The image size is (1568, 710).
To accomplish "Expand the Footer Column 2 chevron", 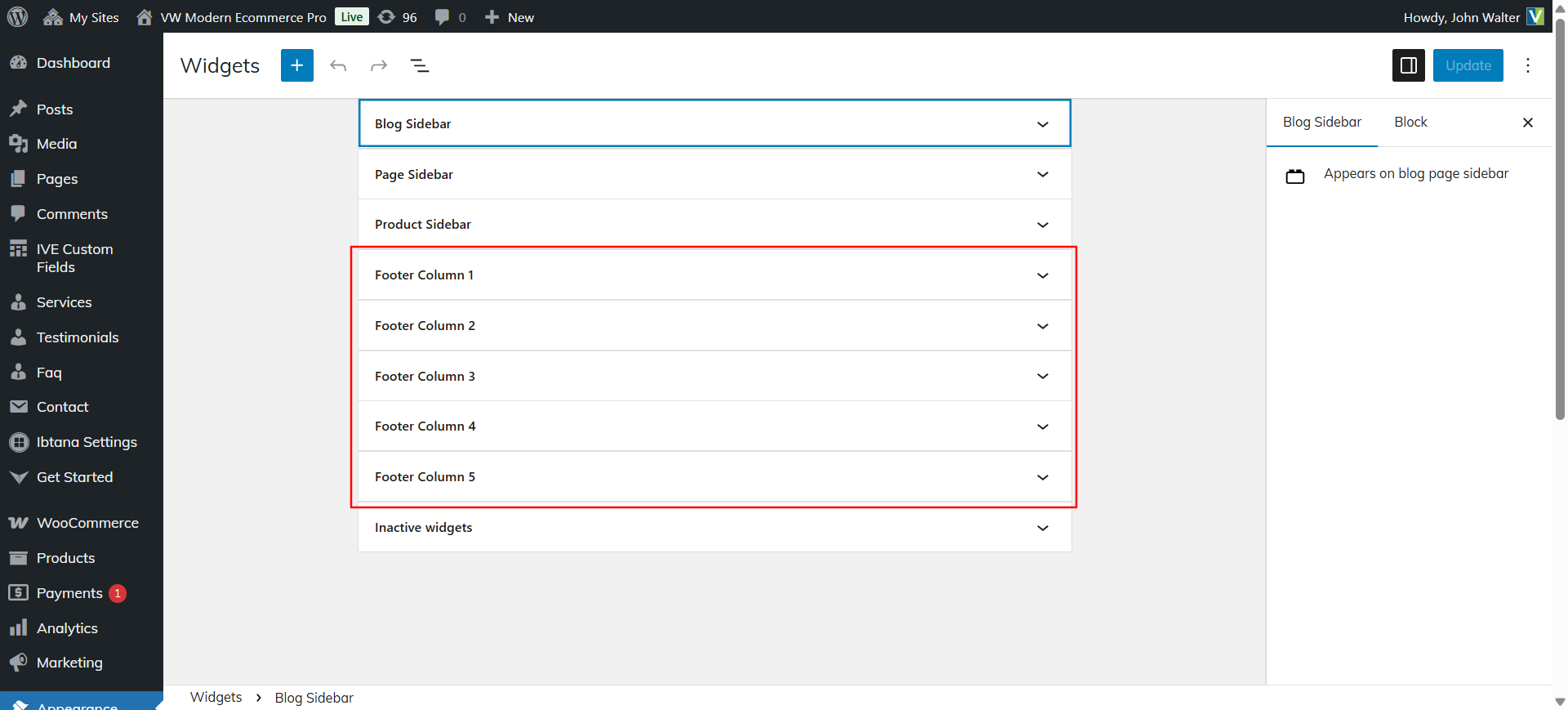I will (x=1043, y=326).
